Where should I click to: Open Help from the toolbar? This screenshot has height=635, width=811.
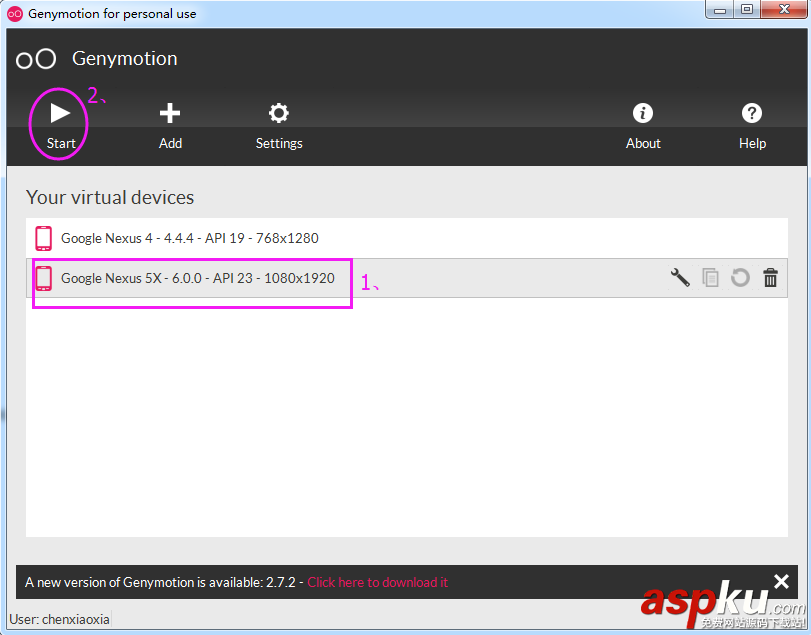click(x=752, y=125)
